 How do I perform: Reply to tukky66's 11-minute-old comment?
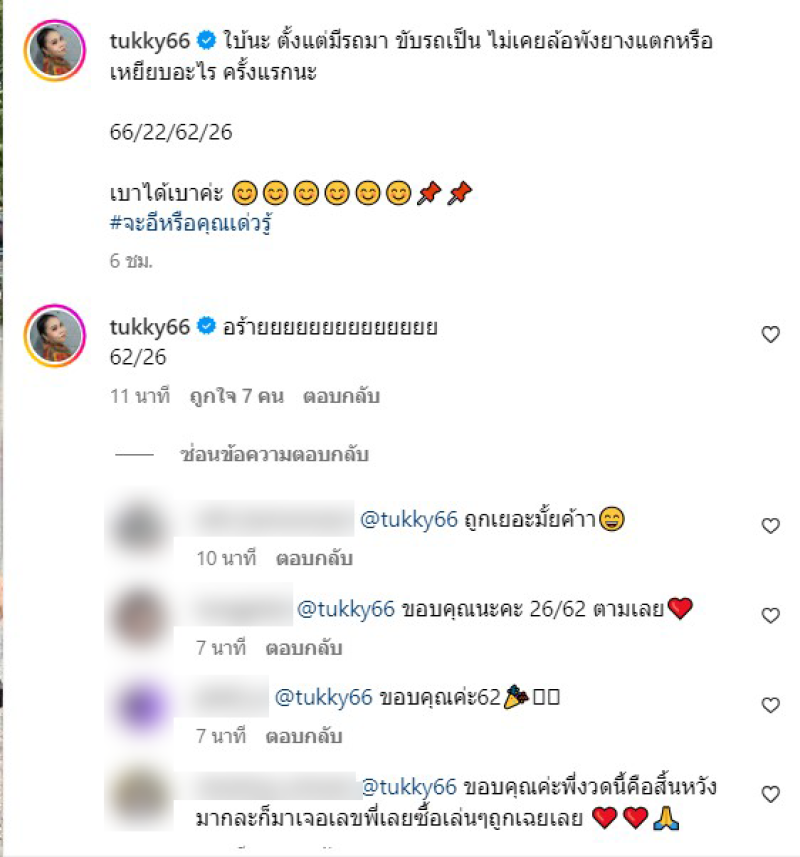coord(341,396)
